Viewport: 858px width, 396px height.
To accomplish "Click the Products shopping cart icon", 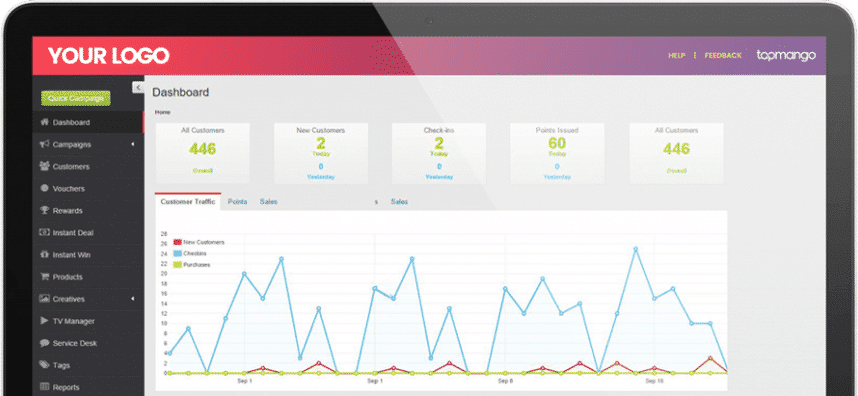I will click(44, 277).
